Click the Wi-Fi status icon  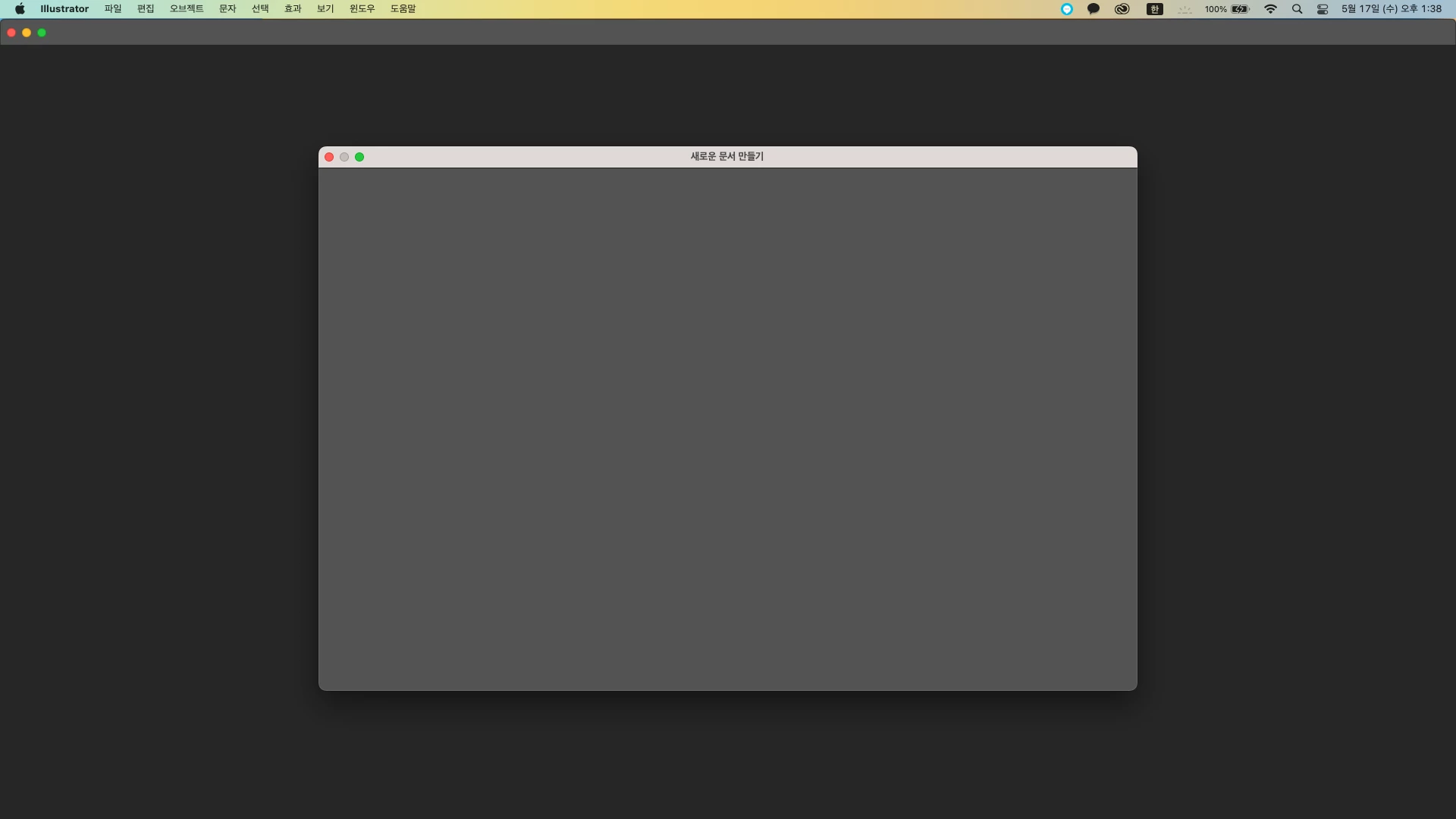point(1271,9)
